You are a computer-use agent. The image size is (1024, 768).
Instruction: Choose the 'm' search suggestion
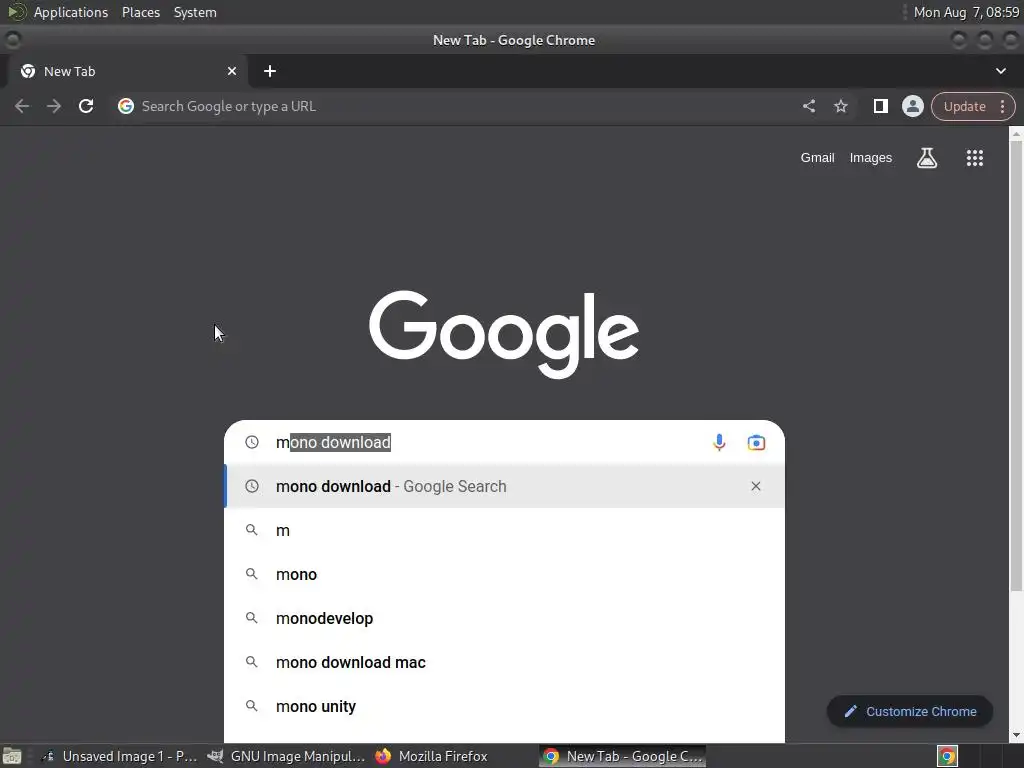504,530
